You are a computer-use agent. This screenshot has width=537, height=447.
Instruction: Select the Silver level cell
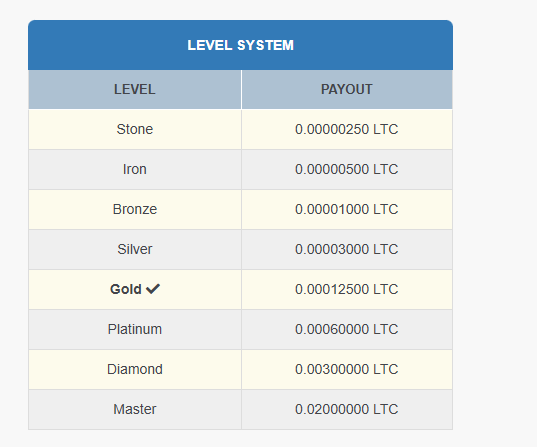(135, 249)
